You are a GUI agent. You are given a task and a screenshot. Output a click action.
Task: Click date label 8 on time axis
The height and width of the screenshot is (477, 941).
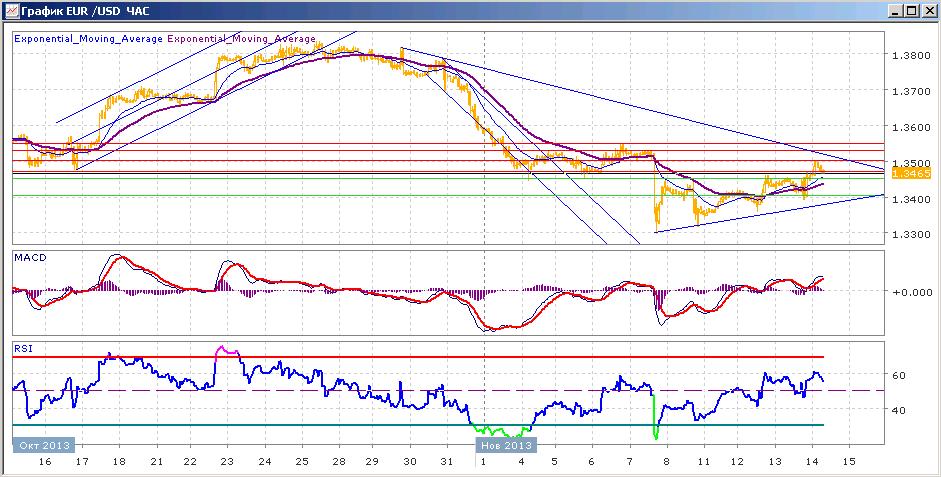tap(666, 463)
